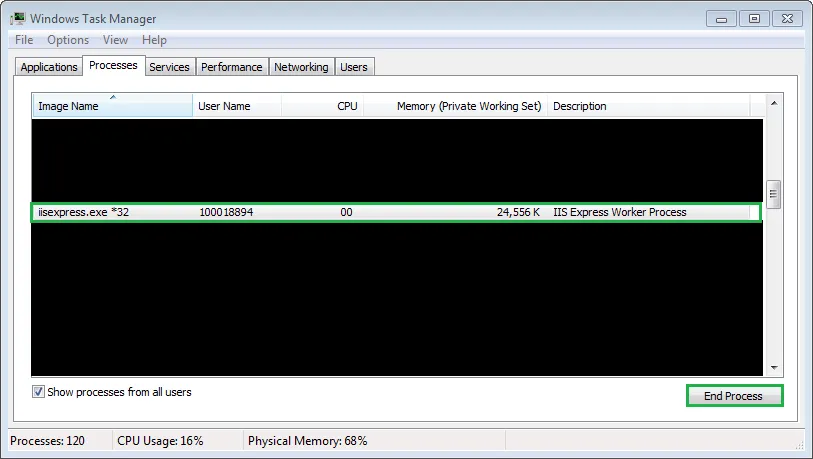The image size is (813, 459).
Task: Open the Options menu
Action: tap(68, 40)
